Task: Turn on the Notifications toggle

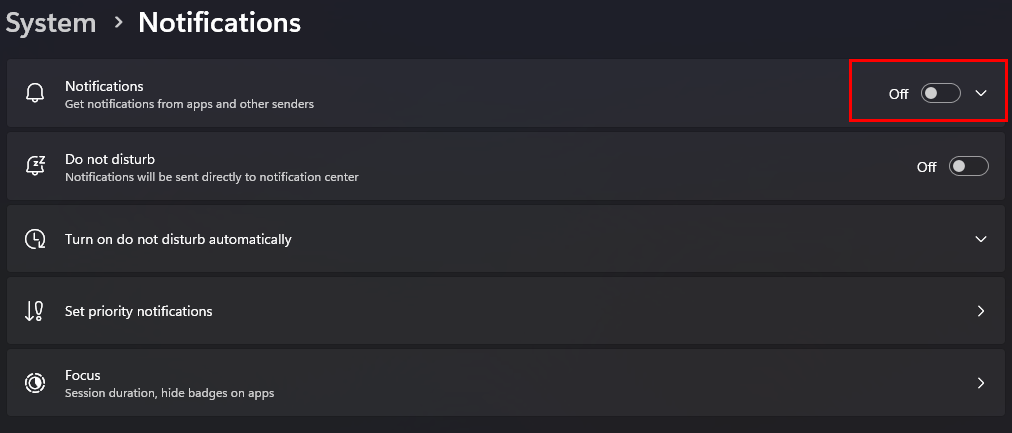Action: pyautogui.click(x=940, y=93)
